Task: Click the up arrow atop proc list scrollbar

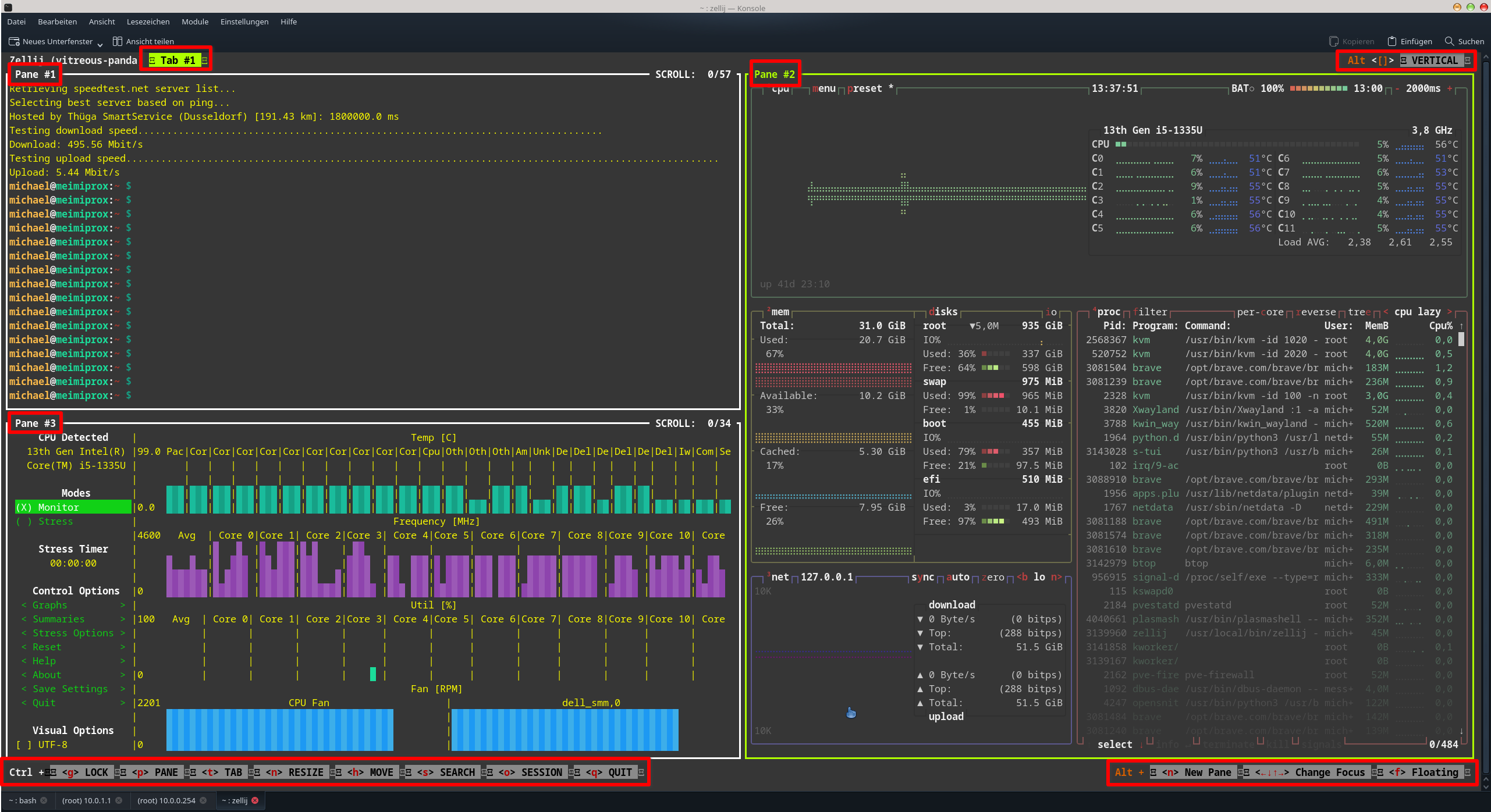Action: point(1461,326)
